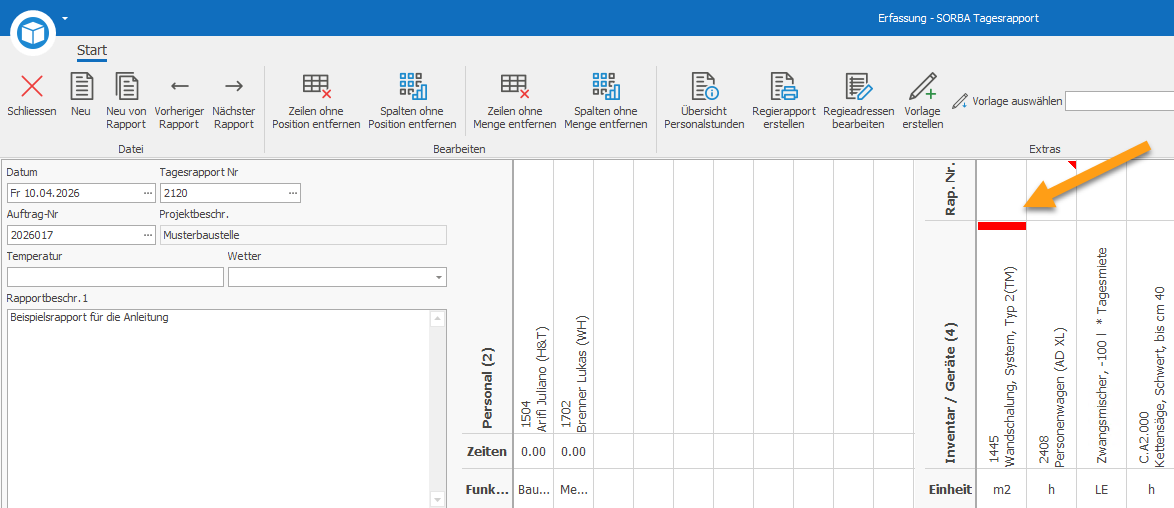Viewport: 1174px width, 508px height.
Task: Click the Projektbeschr. field Musterbaustelle
Action: [x=303, y=235]
